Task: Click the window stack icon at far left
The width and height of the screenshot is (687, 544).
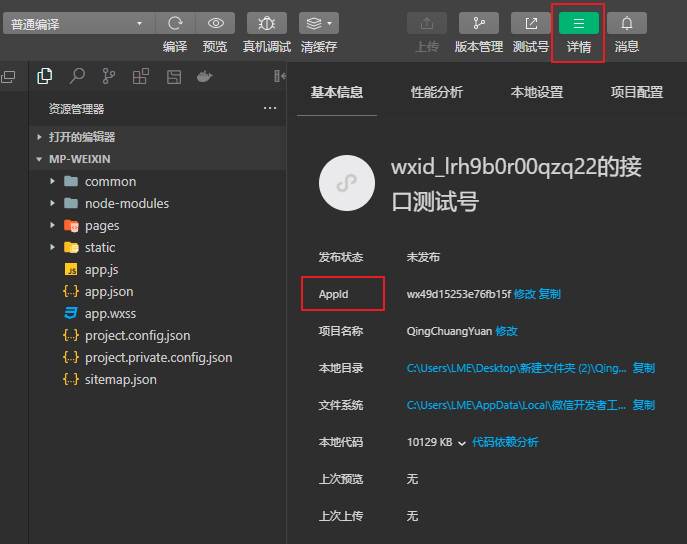Action: click(x=8, y=77)
